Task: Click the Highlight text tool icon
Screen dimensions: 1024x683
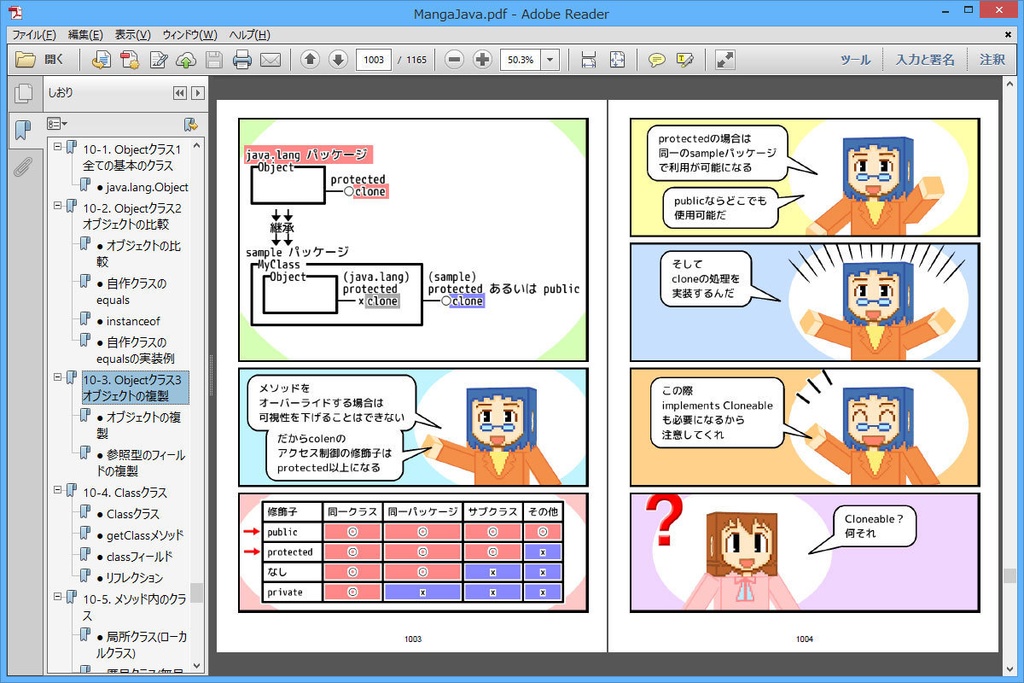Action: 685,59
